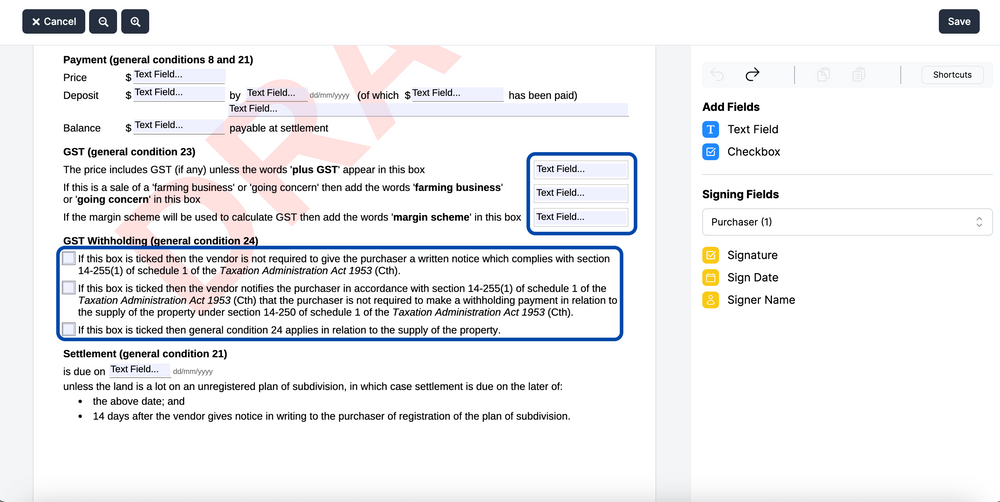Add a Text Field from sidebar

tap(740, 129)
